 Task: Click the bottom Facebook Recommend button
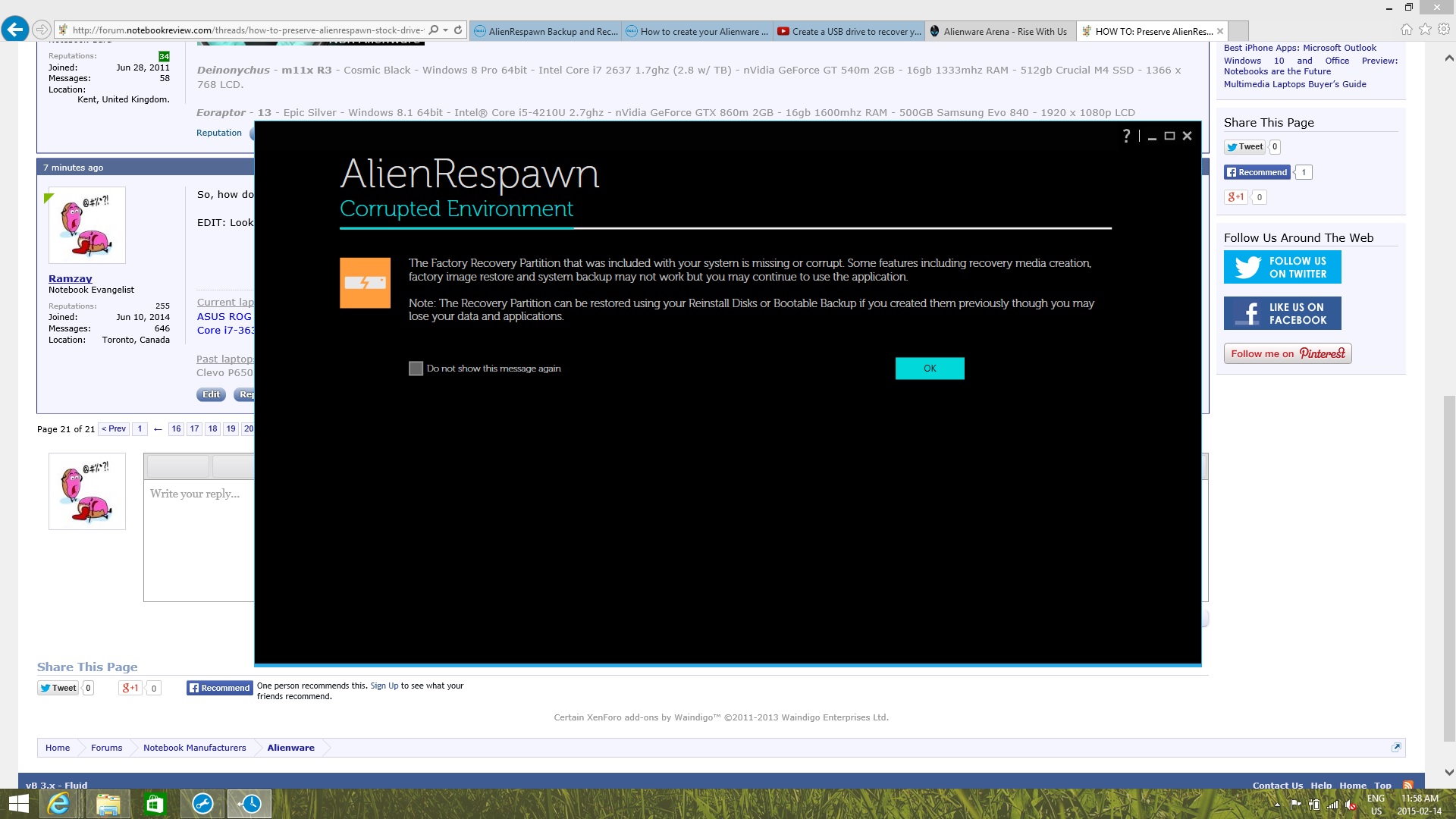(220, 688)
